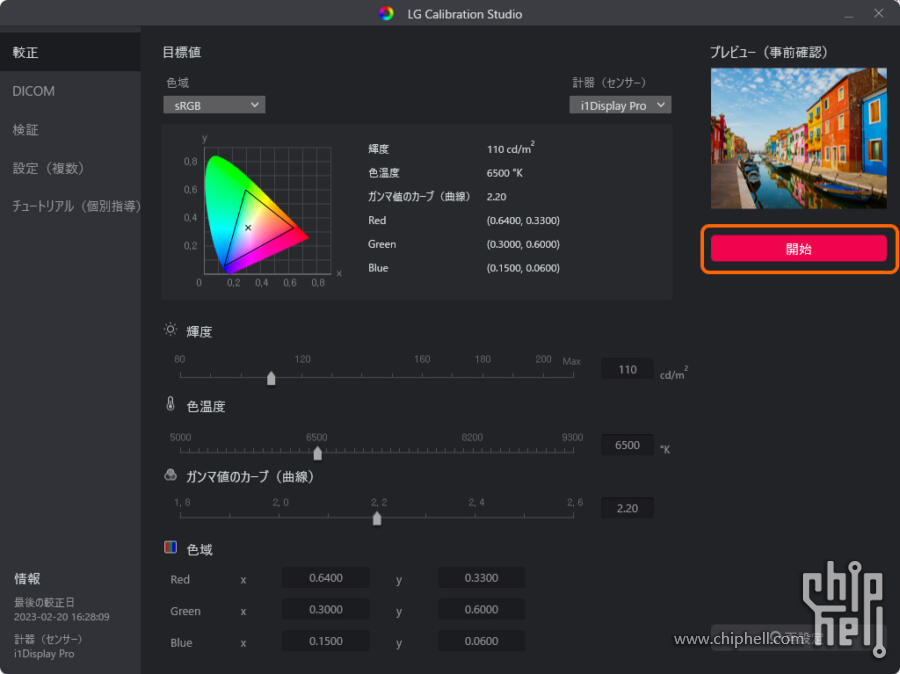The width and height of the screenshot is (900, 674).
Task: Click the 輝度 brightness slider handle
Action: (x=271, y=378)
